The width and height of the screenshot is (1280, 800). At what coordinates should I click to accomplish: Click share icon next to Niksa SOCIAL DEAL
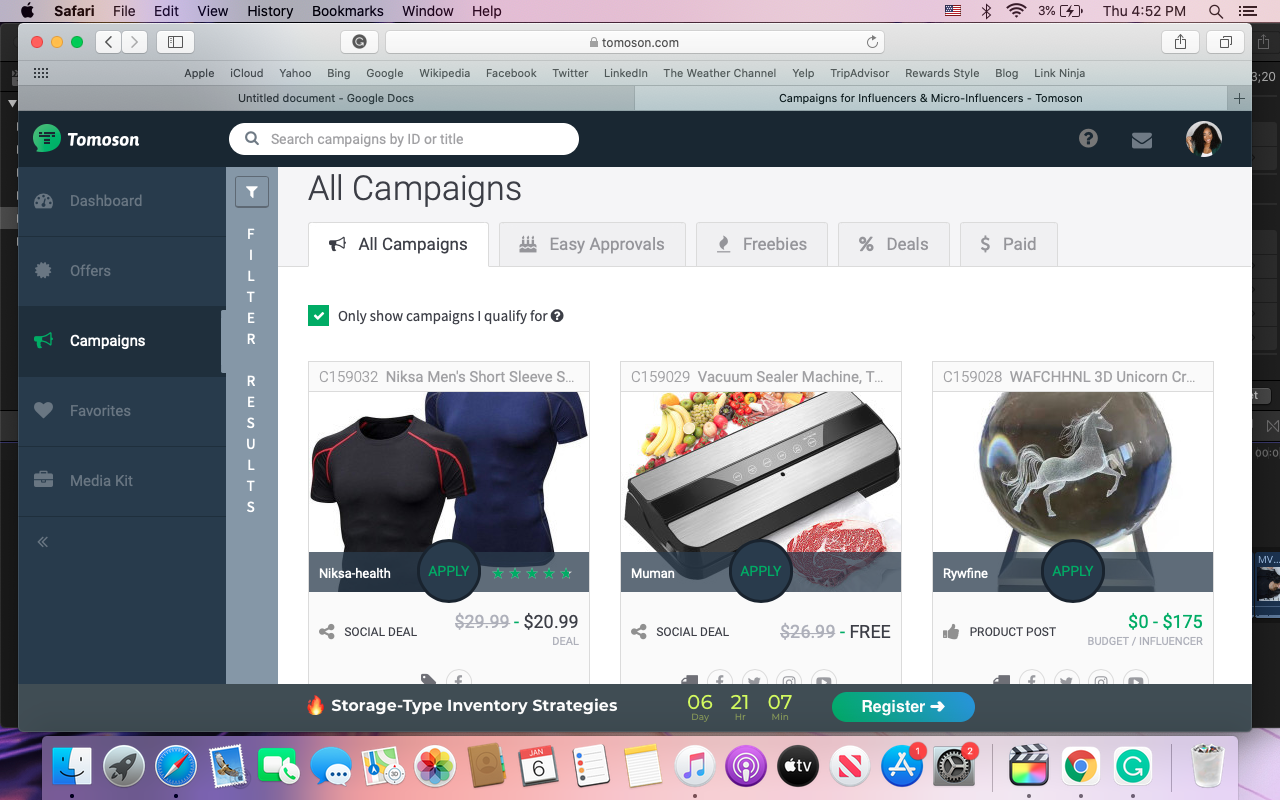(326, 632)
